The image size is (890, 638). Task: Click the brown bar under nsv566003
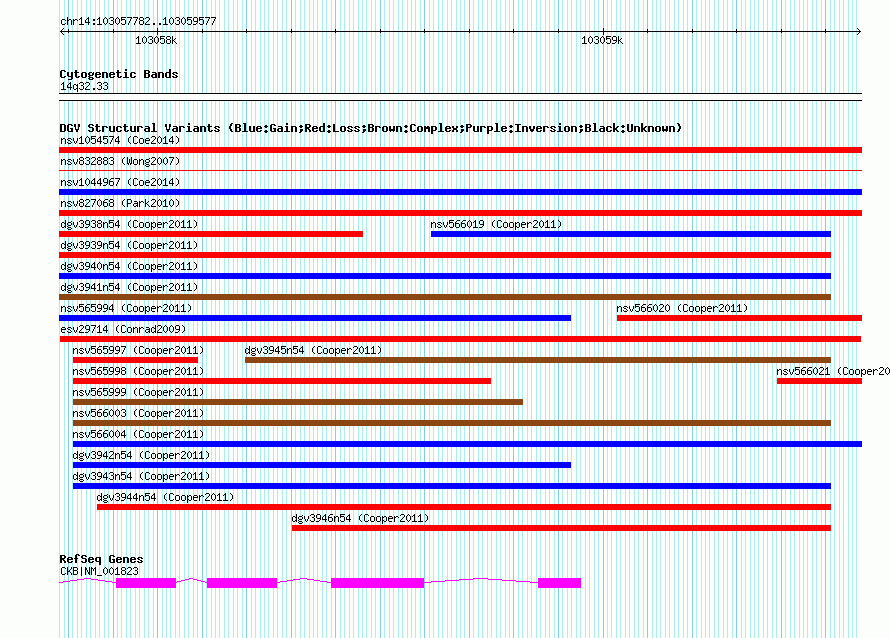pyautogui.click(x=452, y=423)
